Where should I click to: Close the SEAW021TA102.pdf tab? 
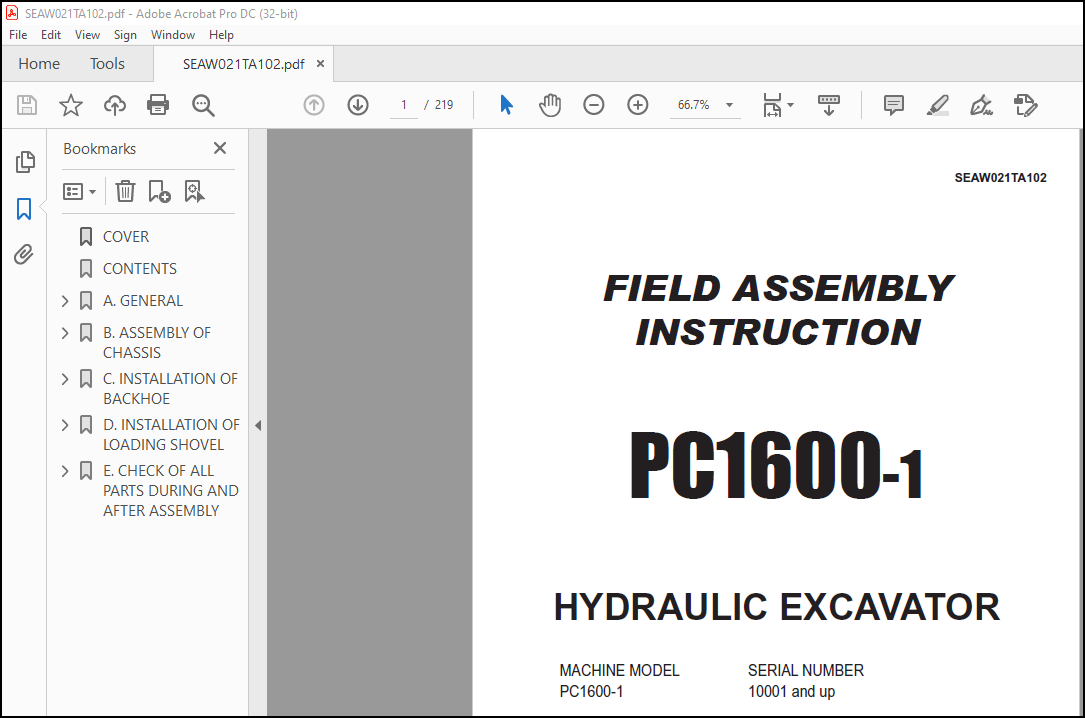[320, 64]
